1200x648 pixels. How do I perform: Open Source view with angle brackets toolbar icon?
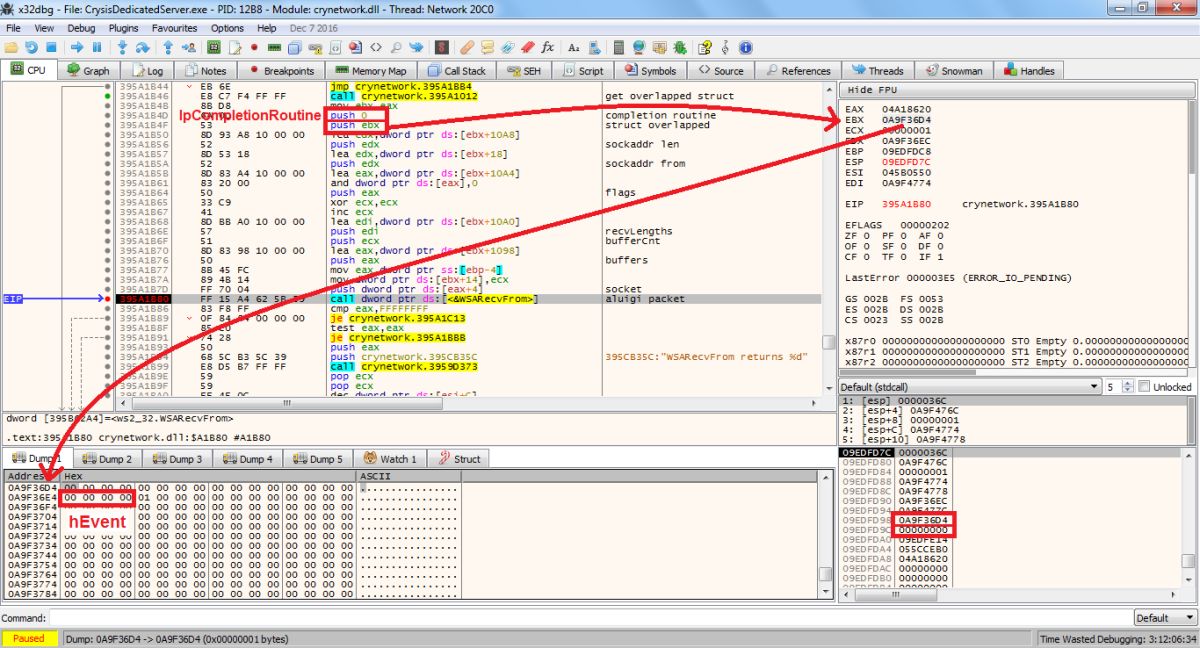[376, 47]
